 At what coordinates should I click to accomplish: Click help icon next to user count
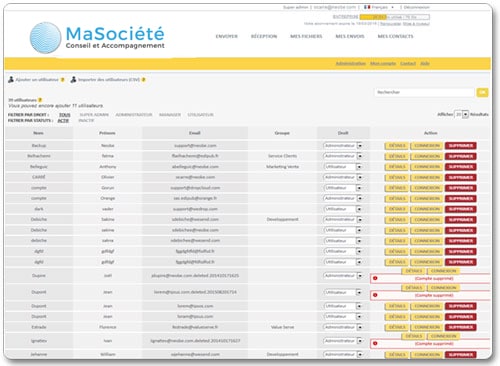[x=40, y=100]
